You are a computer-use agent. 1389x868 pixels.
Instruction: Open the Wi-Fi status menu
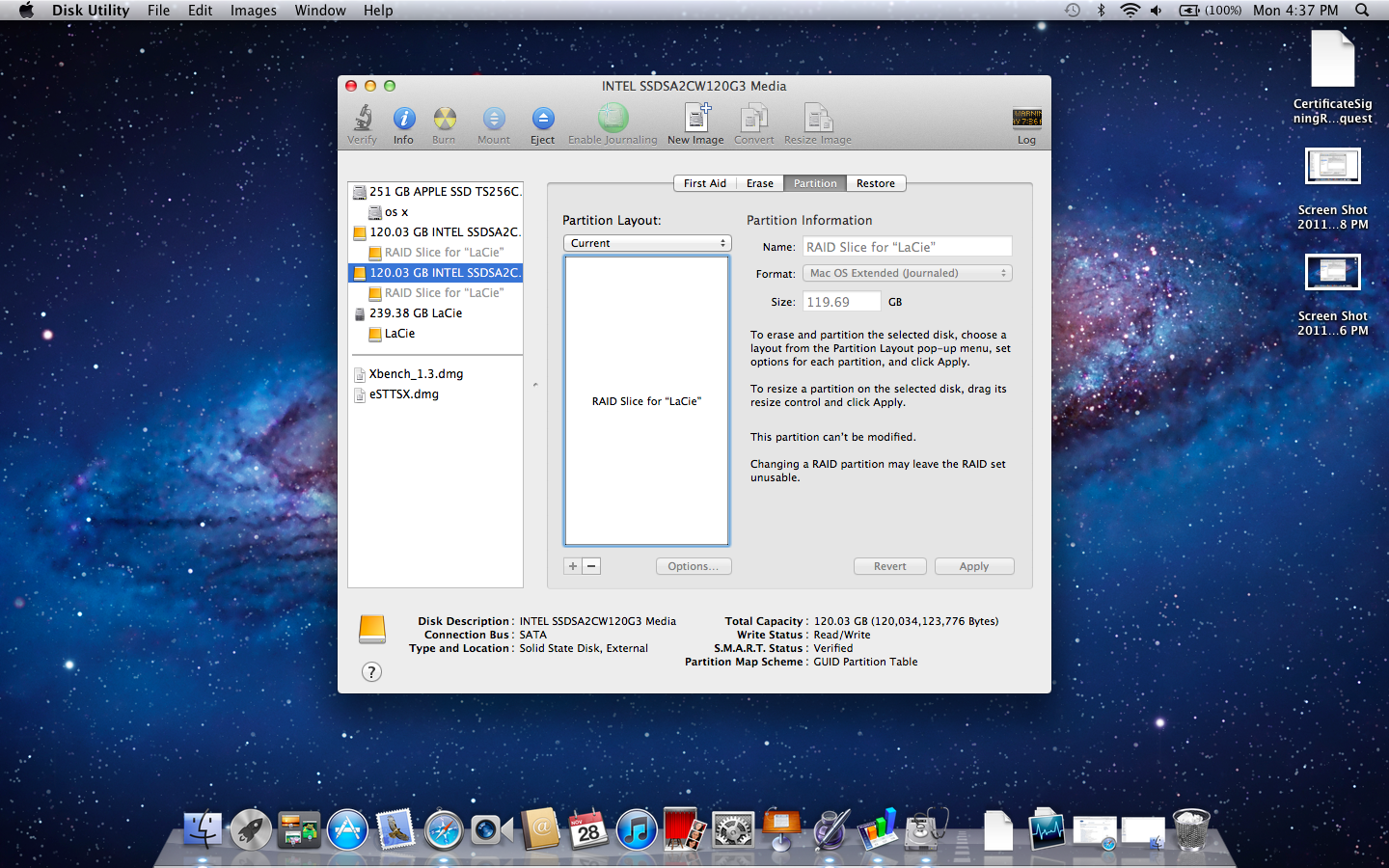(x=1130, y=11)
